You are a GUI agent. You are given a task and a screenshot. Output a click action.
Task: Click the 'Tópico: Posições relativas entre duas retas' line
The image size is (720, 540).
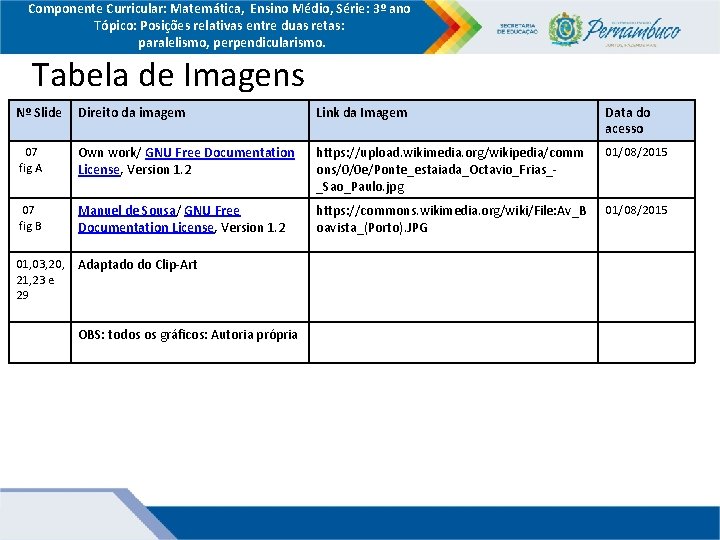(219, 26)
